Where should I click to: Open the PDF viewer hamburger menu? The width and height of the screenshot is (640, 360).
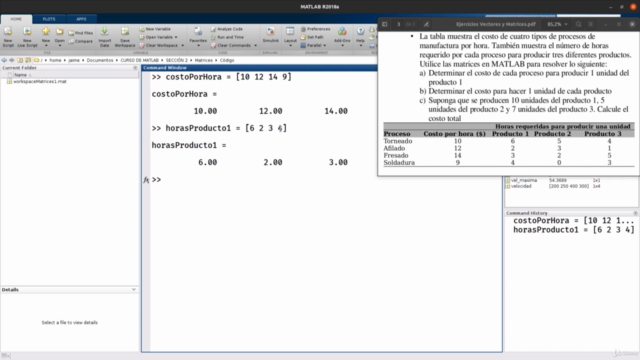[x=590, y=24]
